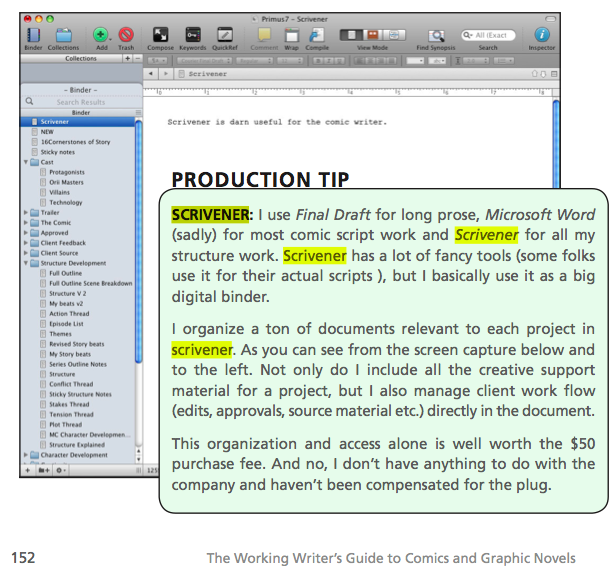Open the line spacing dropdown

(476, 61)
